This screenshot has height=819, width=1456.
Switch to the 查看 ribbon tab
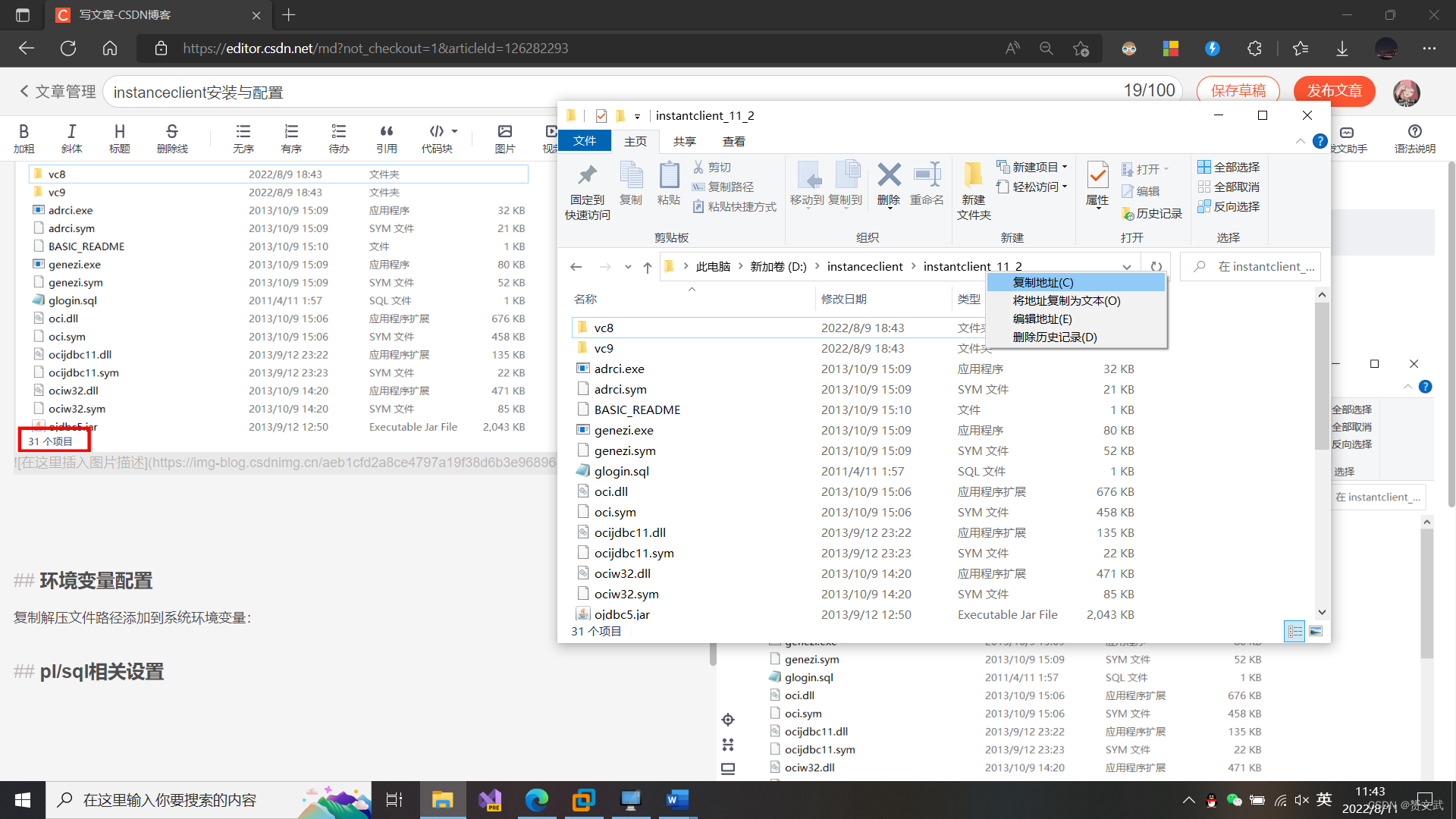[734, 142]
